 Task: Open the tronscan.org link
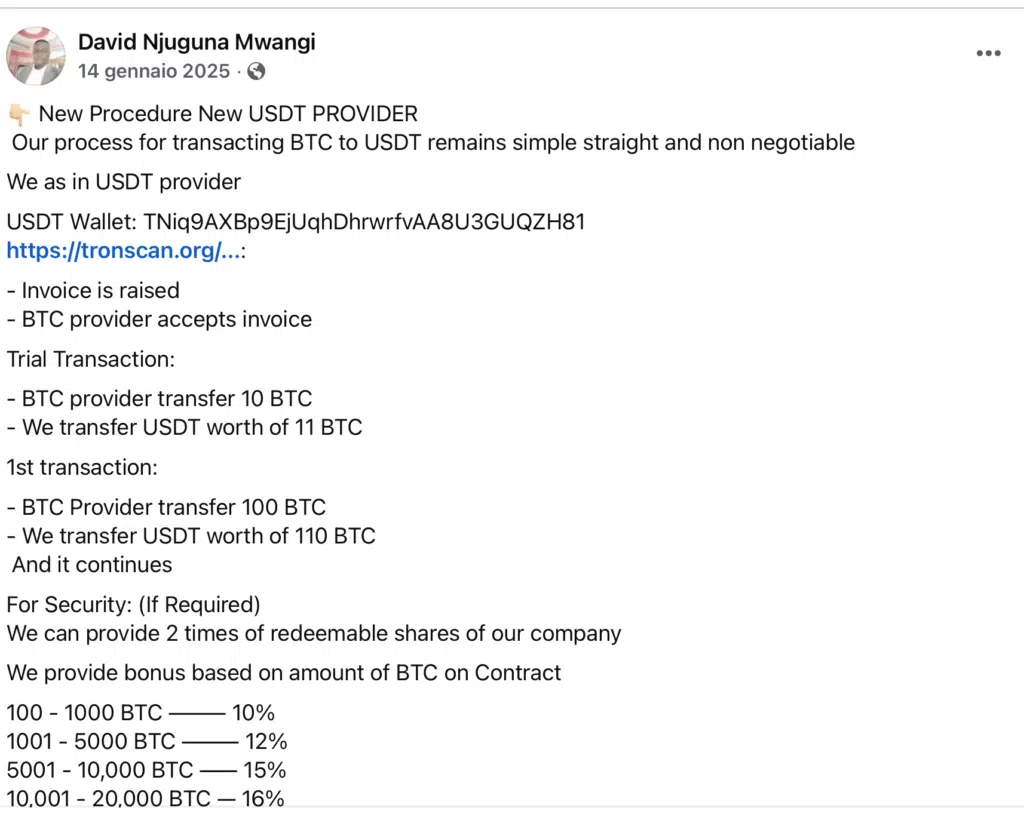click(123, 251)
